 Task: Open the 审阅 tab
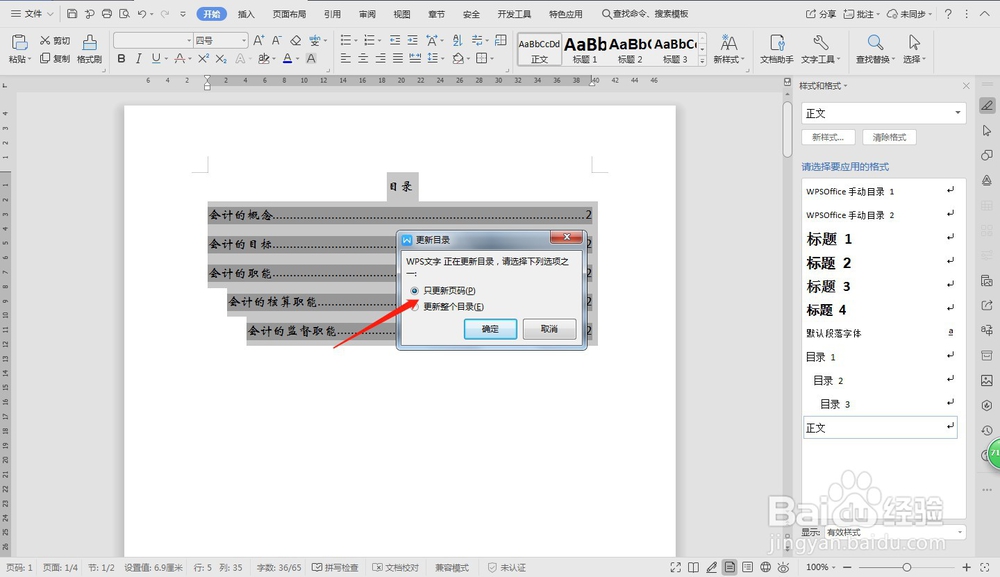coord(367,14)
